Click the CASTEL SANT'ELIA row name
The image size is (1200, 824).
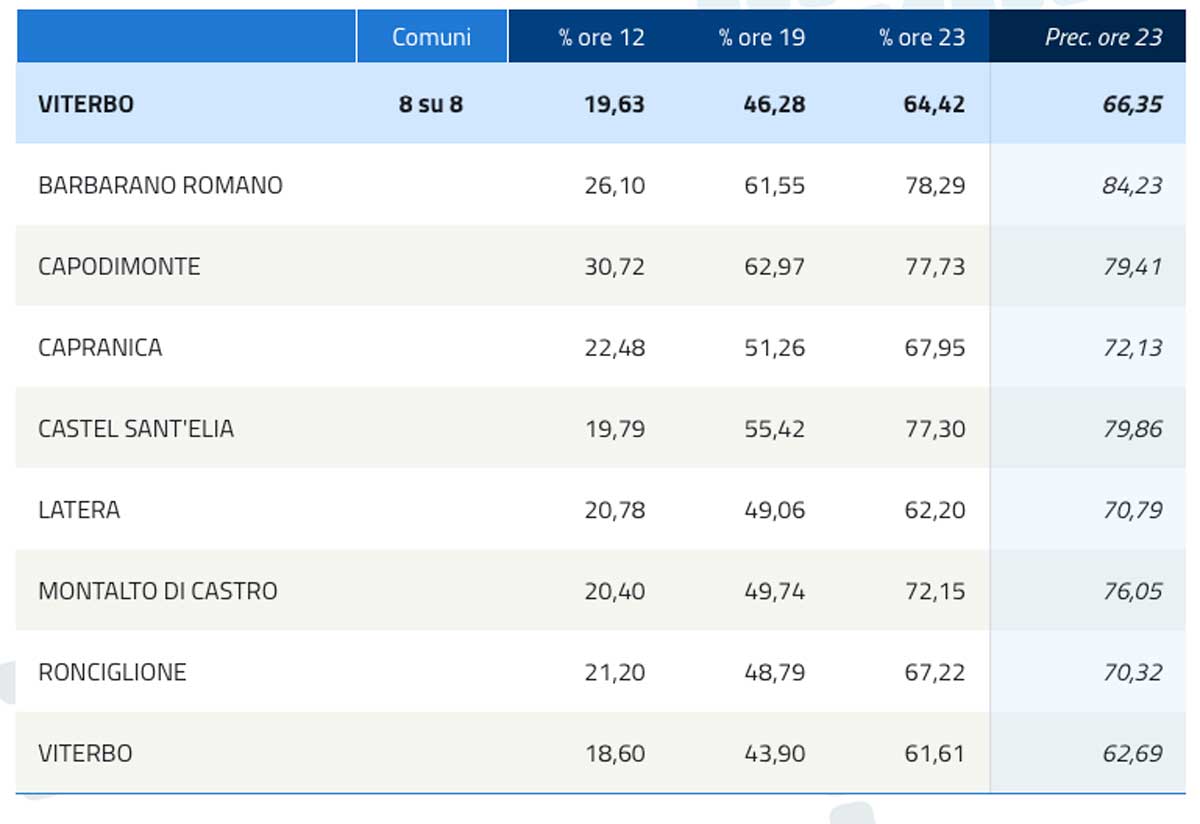click(136, 428)
